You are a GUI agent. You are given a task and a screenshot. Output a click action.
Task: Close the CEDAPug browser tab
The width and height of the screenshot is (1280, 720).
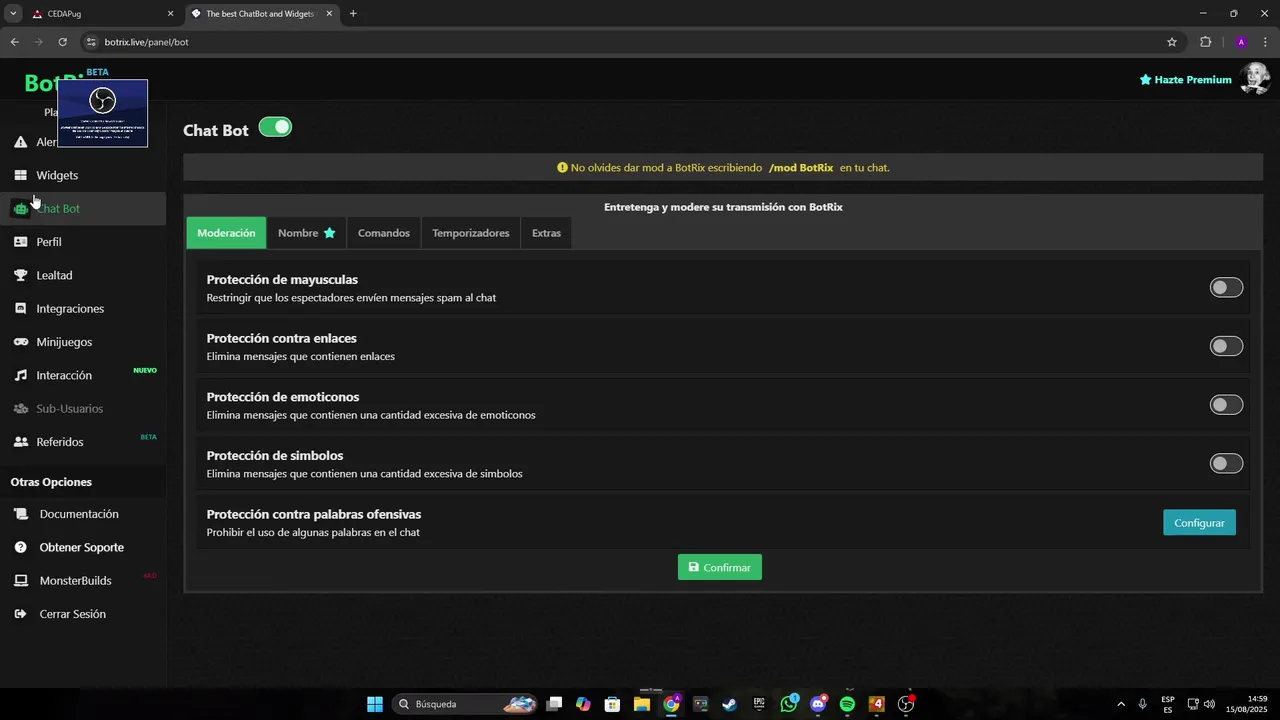[170, 14]
